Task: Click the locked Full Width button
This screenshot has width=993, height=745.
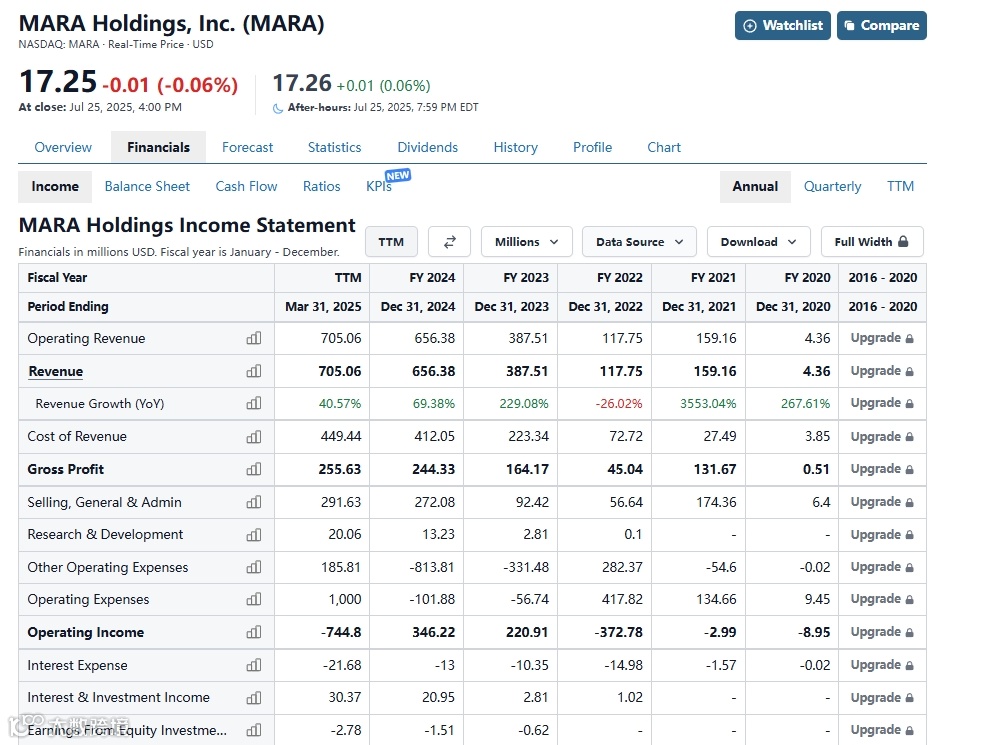Action: [x=871, y=241]
